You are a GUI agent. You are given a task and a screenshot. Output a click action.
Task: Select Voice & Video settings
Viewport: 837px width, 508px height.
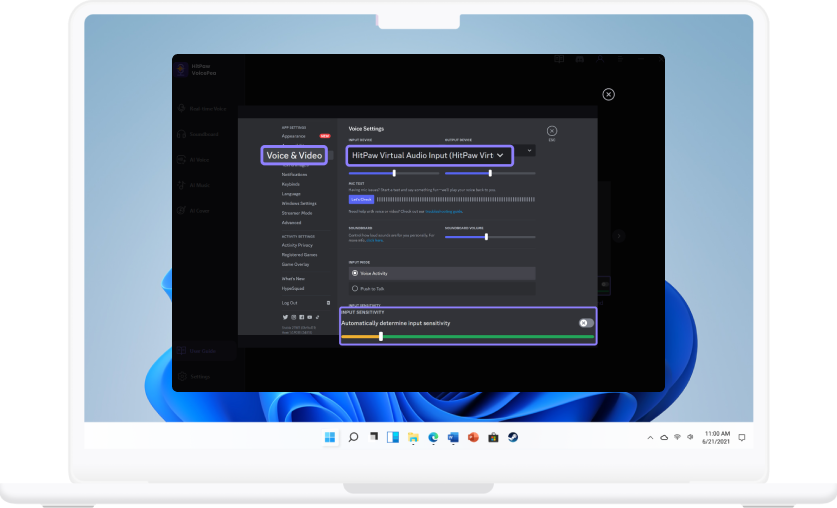[x=294, y=155]
